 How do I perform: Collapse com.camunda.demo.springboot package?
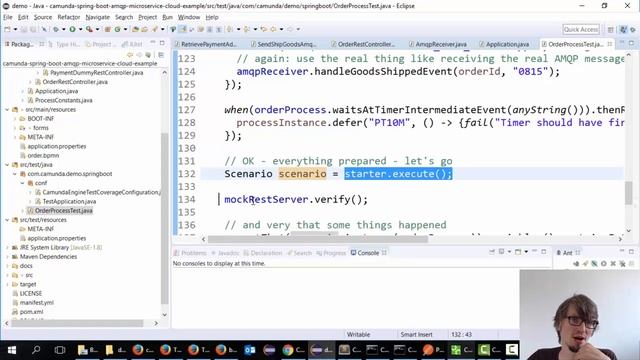tap(15, 174)
